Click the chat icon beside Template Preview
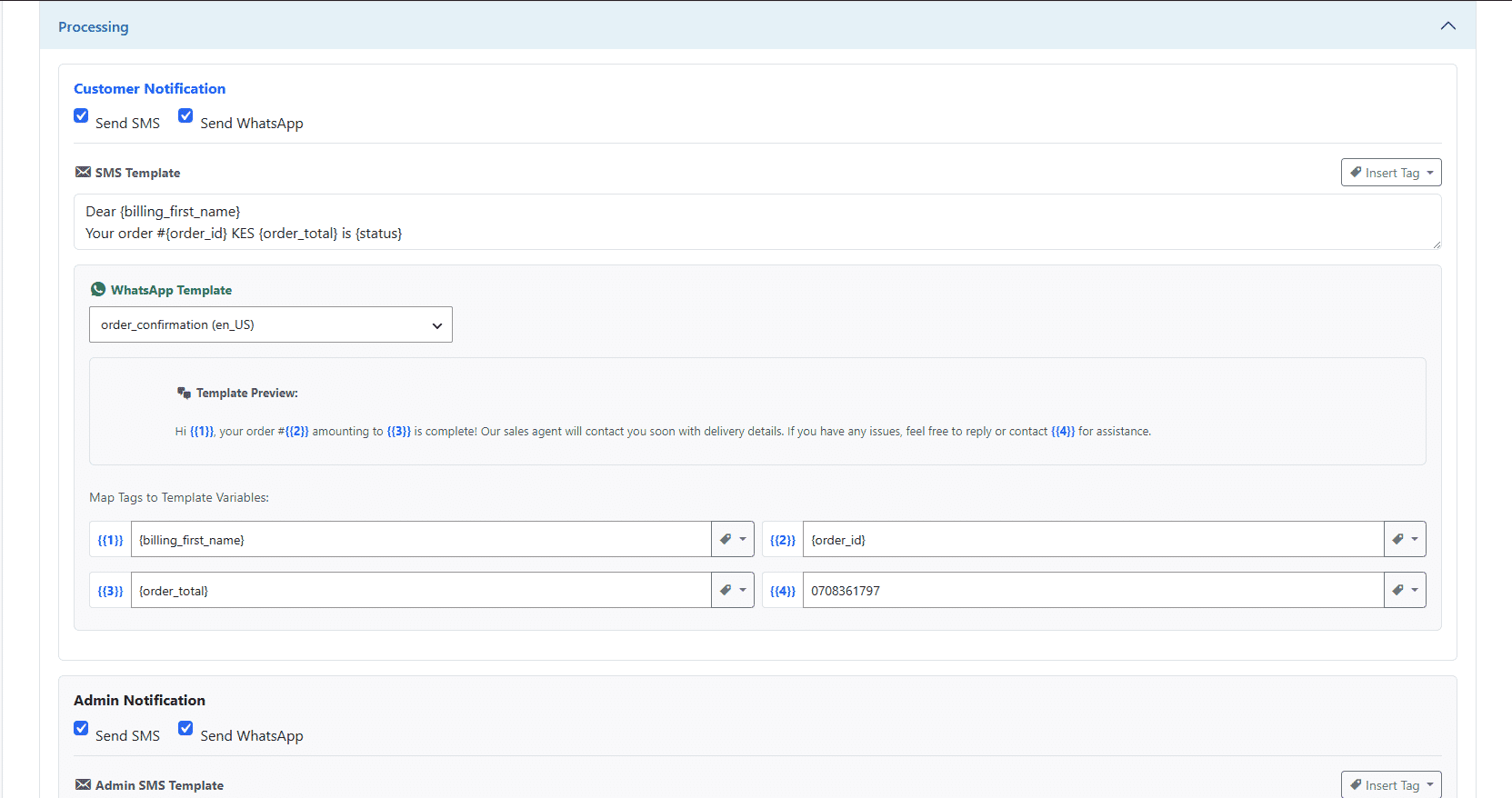Image resolution: width=1512 pixels, height=798 pixels. click(x=184, y=393)
